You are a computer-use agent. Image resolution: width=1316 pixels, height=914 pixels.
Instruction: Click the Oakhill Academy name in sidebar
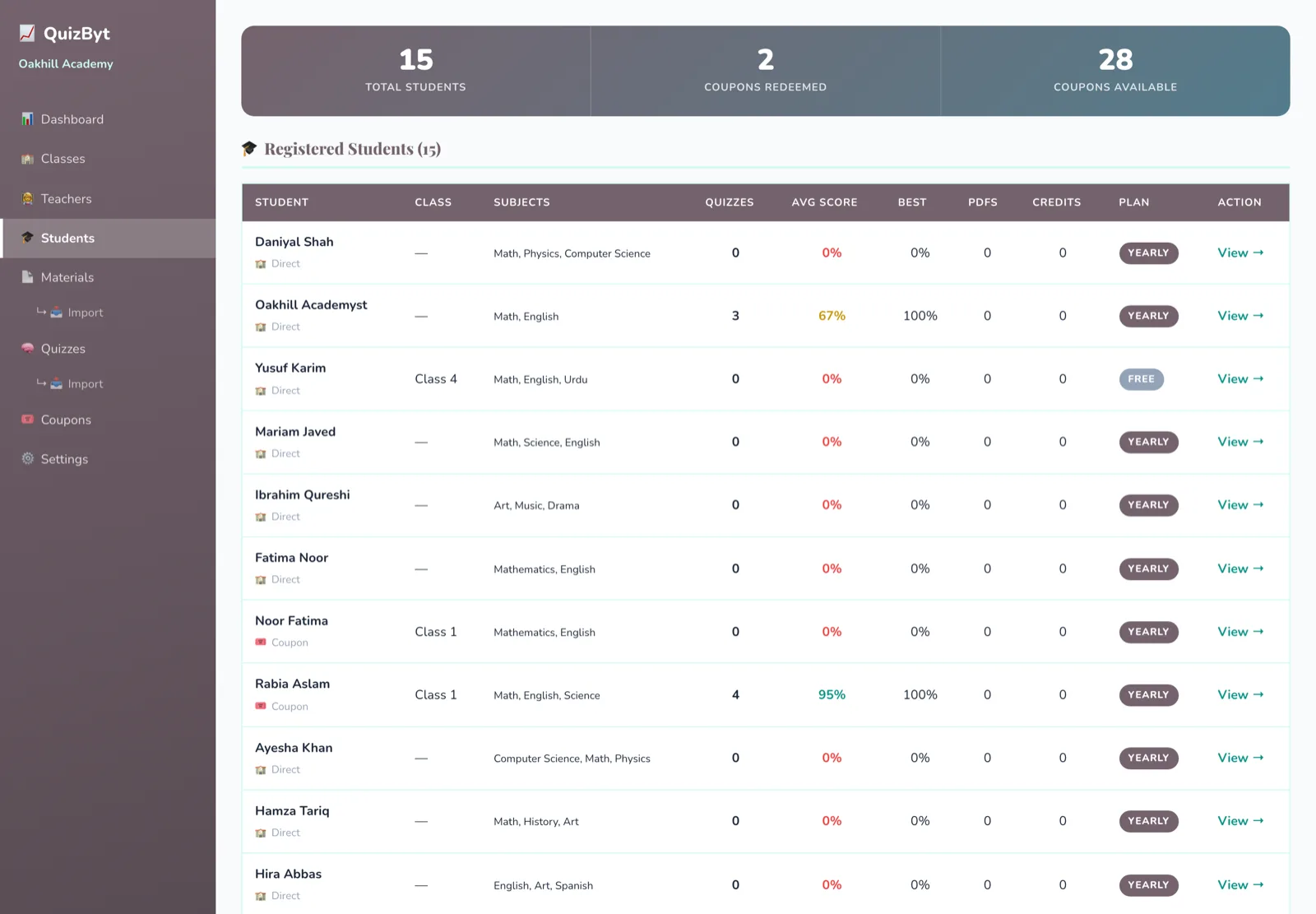66,64
